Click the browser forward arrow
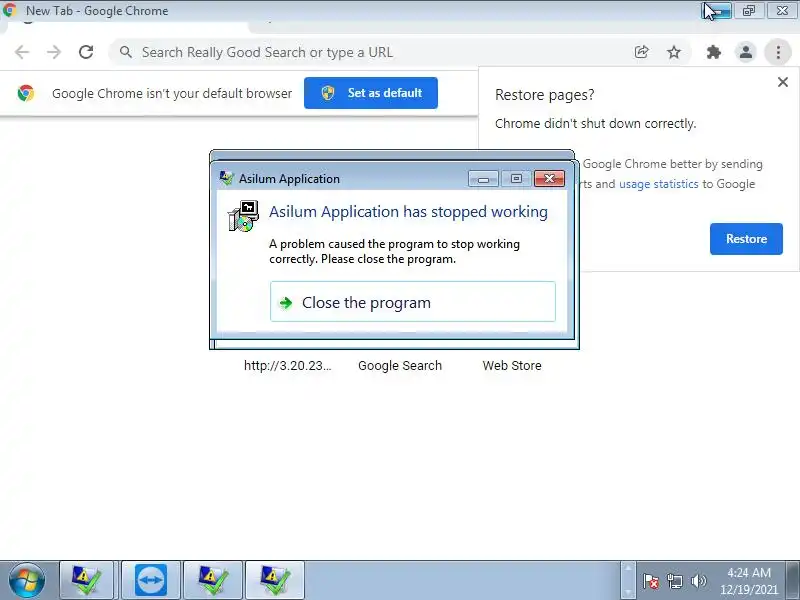 tap(54, 52)
